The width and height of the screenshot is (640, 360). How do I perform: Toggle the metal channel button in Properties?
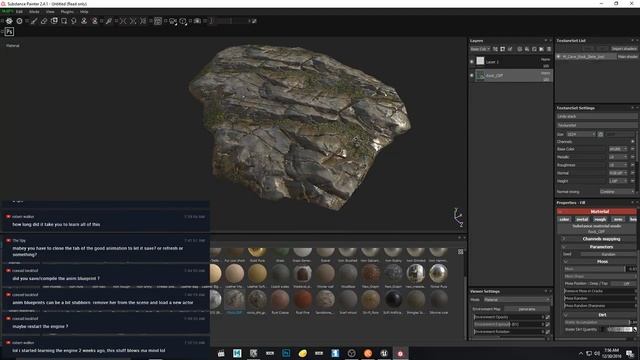click(x=582, y=220)
